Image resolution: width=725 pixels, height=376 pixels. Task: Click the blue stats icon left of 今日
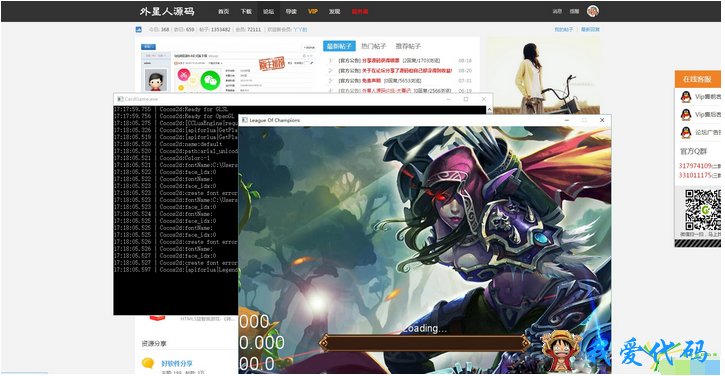point(139,29)
